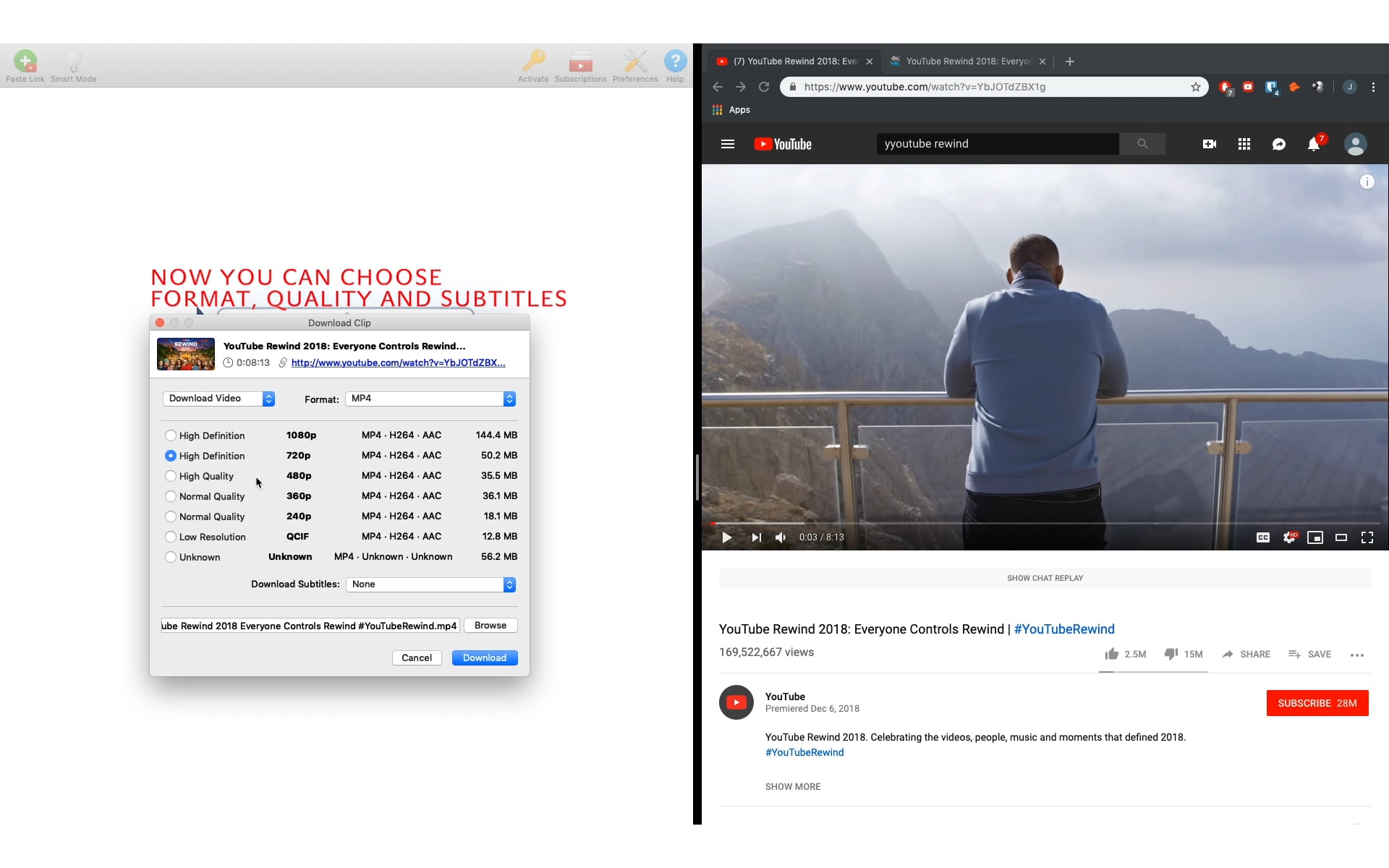Select Low Resolution QCIF radio button
This screenshot has height=868, width=1389.
coord(170,536)
